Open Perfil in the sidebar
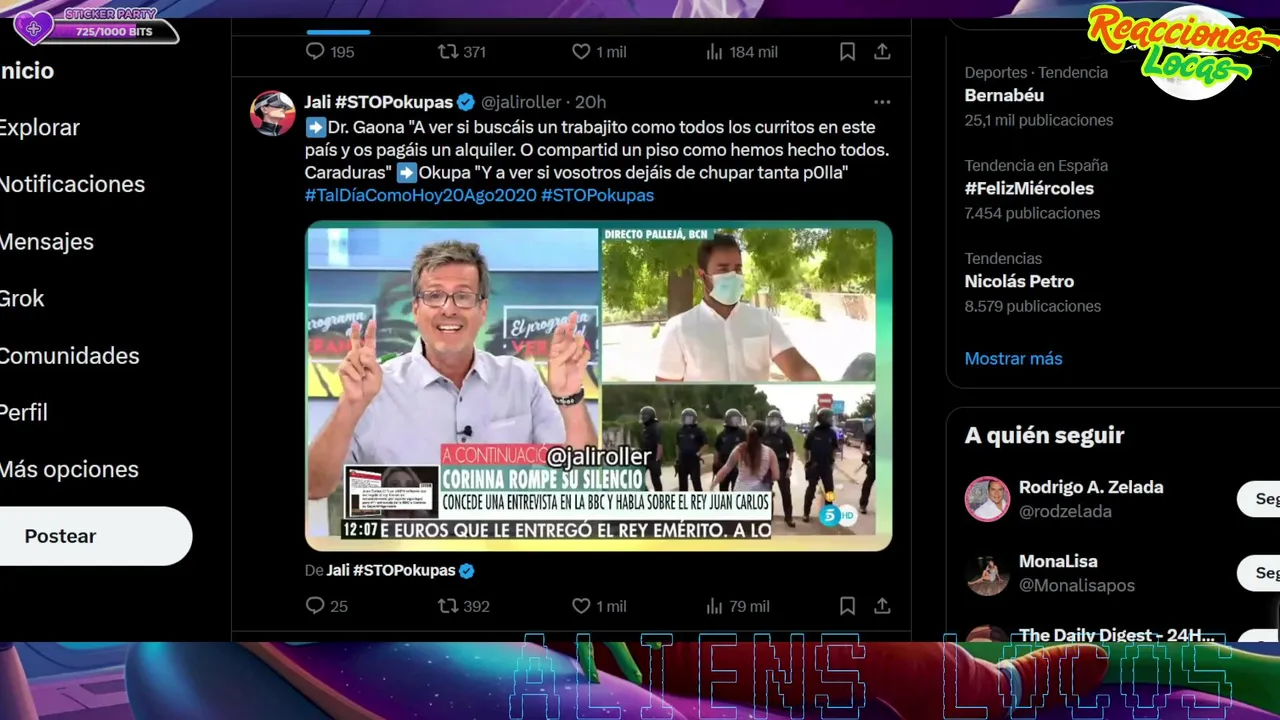This screenshot has width=1280, height=720. [24, 413]
